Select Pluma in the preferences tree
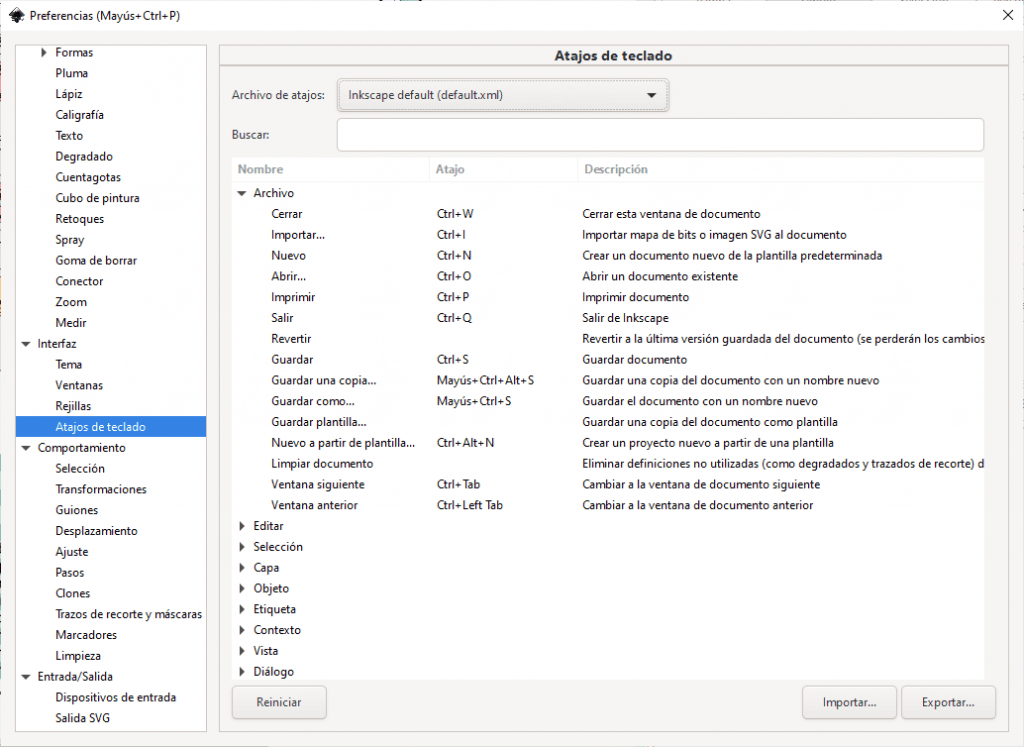The height and width of the screenshot is (747, 1024). pyautogui.click(x=72, y=73)
